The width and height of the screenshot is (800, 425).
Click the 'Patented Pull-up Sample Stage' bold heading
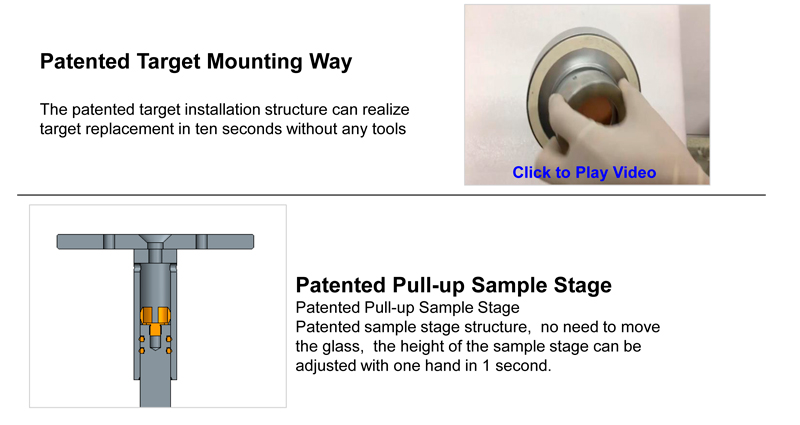coord(453,285)
